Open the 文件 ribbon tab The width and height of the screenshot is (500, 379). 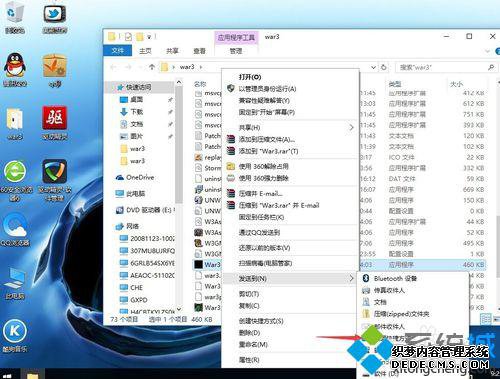117,51
